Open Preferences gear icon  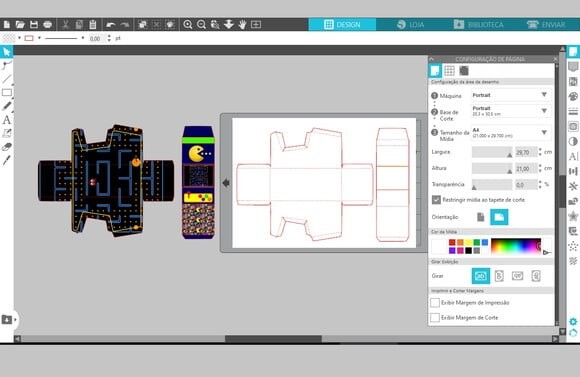(573, 322)
